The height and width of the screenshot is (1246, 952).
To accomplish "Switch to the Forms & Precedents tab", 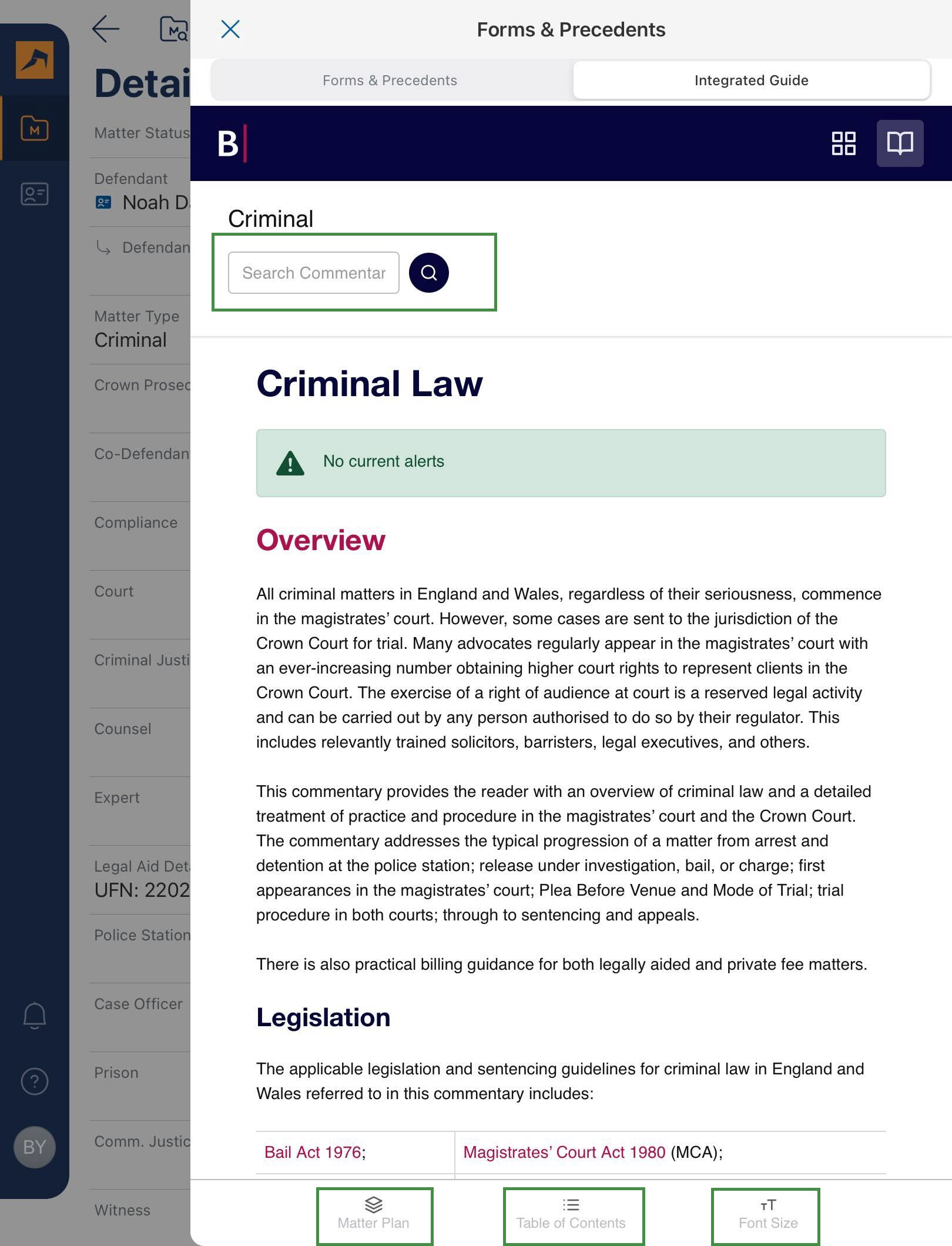I will [x=390, y=81].
